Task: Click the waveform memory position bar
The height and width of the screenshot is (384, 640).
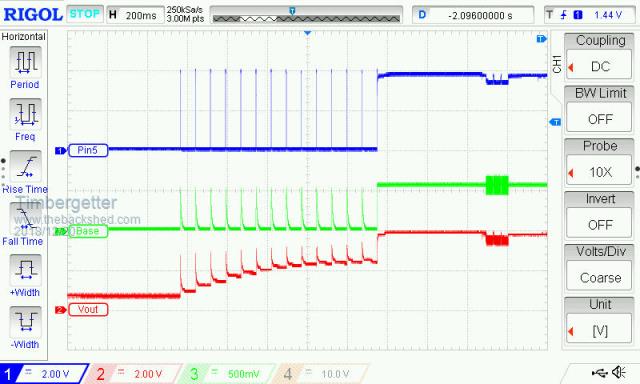Action: pos(306,15)
